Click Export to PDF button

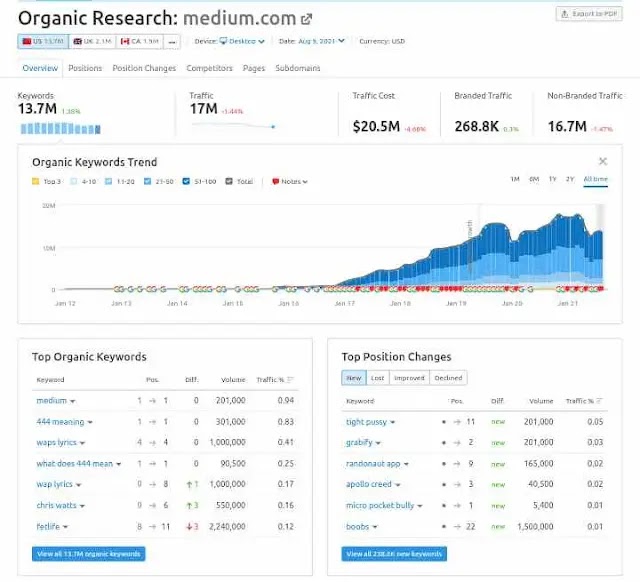pyautogui.click(x=589, y=14)
